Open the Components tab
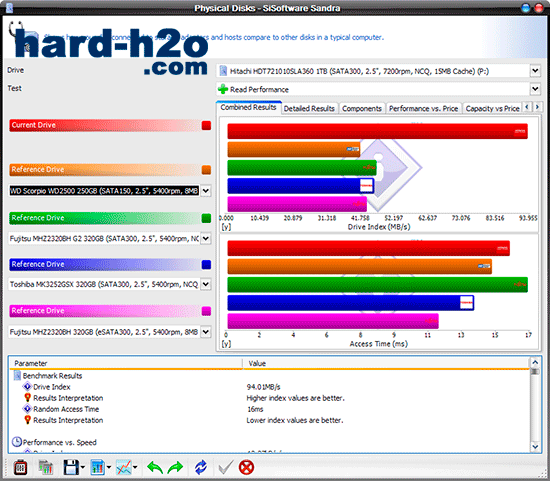Image resolution: width=550 pixels, height=481 pixels. click(362, 108)
